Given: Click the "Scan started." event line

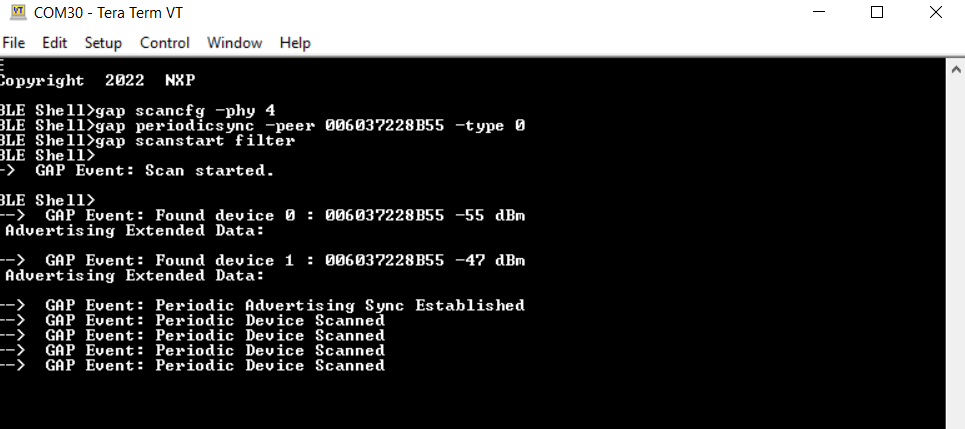Looking at the screenshot, I should point(160,170).
